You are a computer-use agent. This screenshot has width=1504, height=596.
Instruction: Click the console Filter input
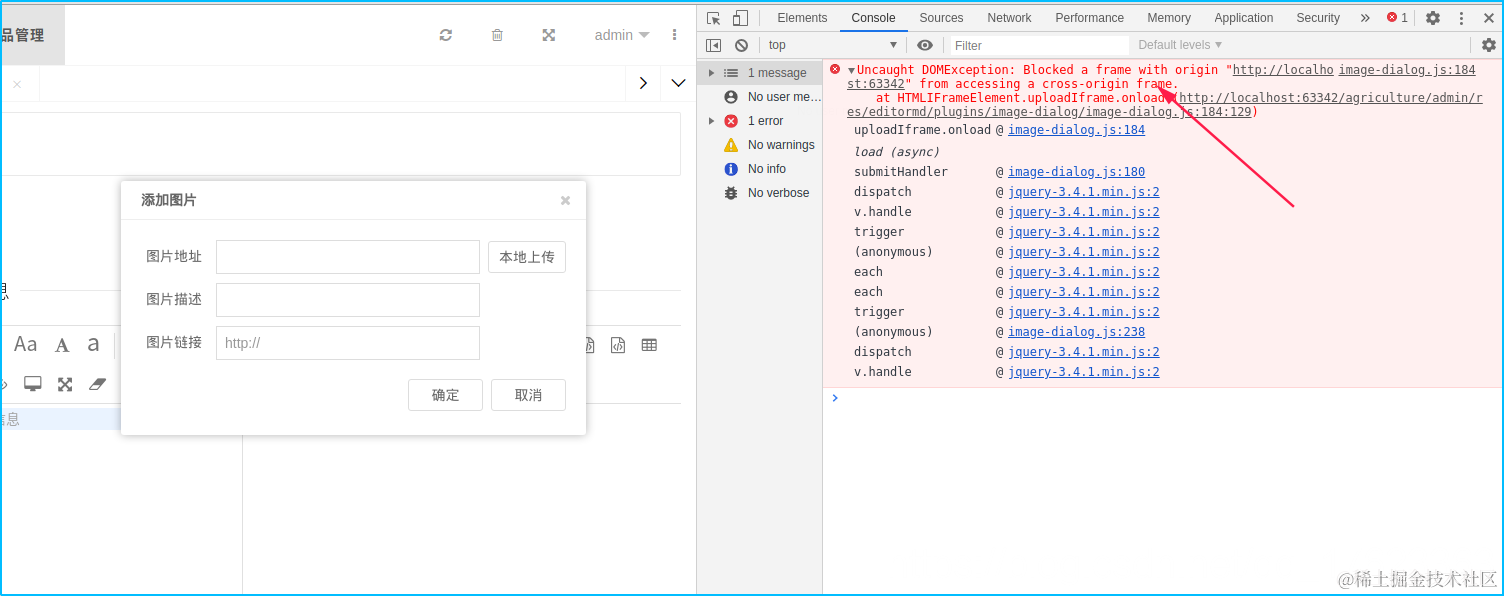click(1039, 45)
